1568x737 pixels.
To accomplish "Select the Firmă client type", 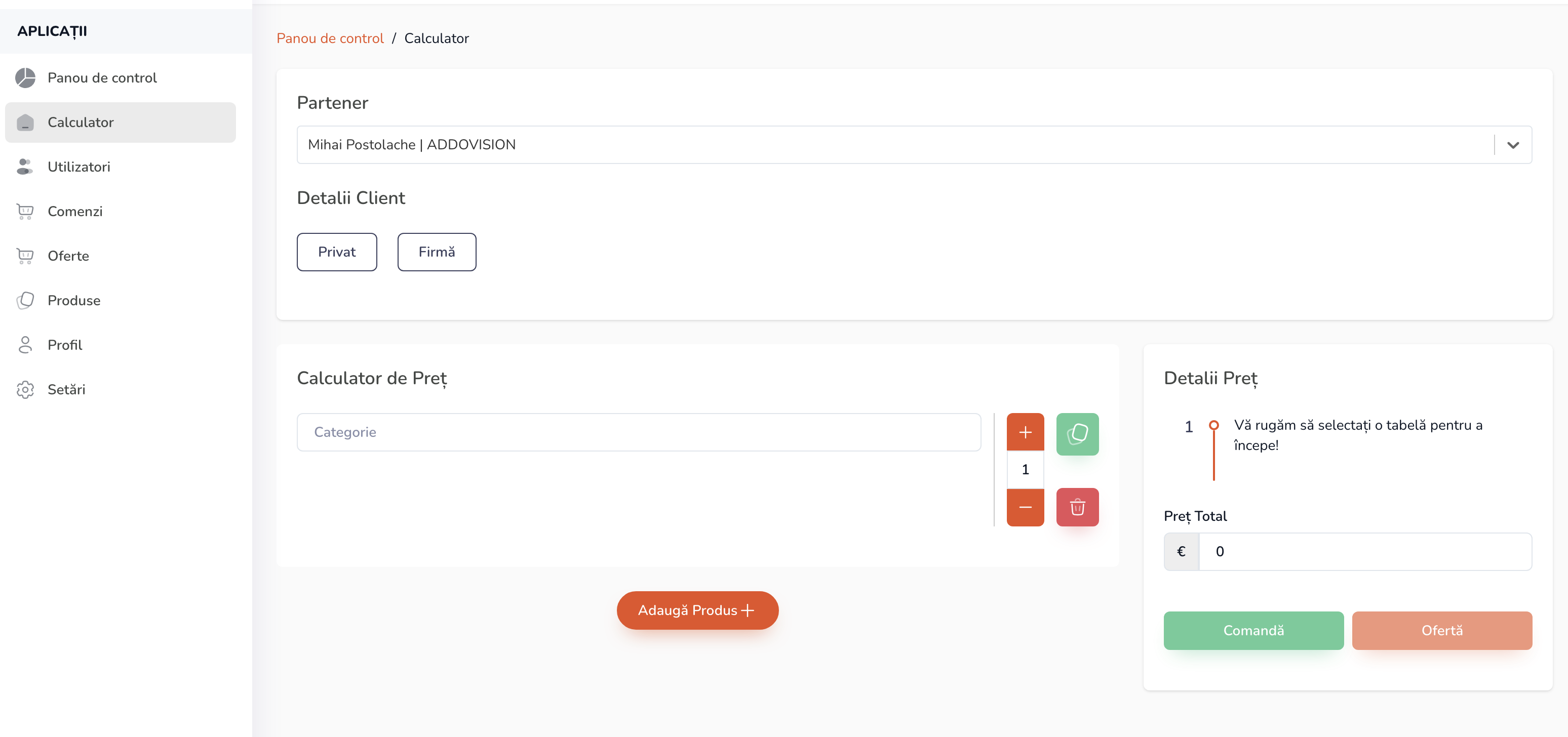I will click(437, 252).
